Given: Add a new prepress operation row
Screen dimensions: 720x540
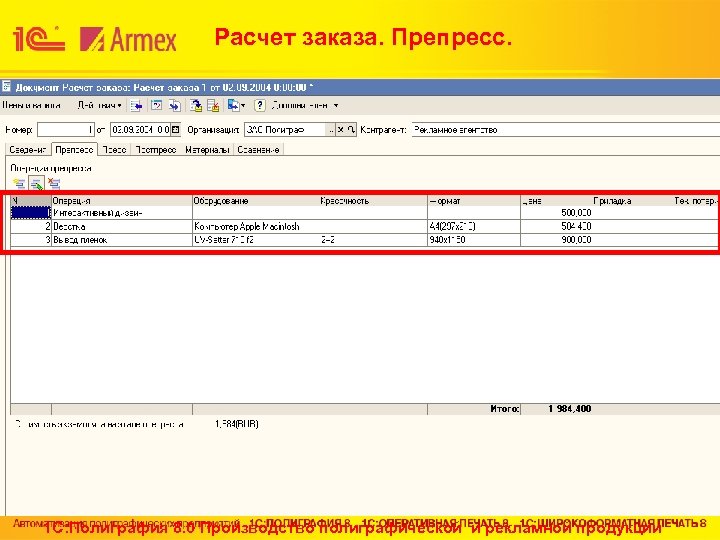Looking at the screenshot, I should [x=19, y=184].
